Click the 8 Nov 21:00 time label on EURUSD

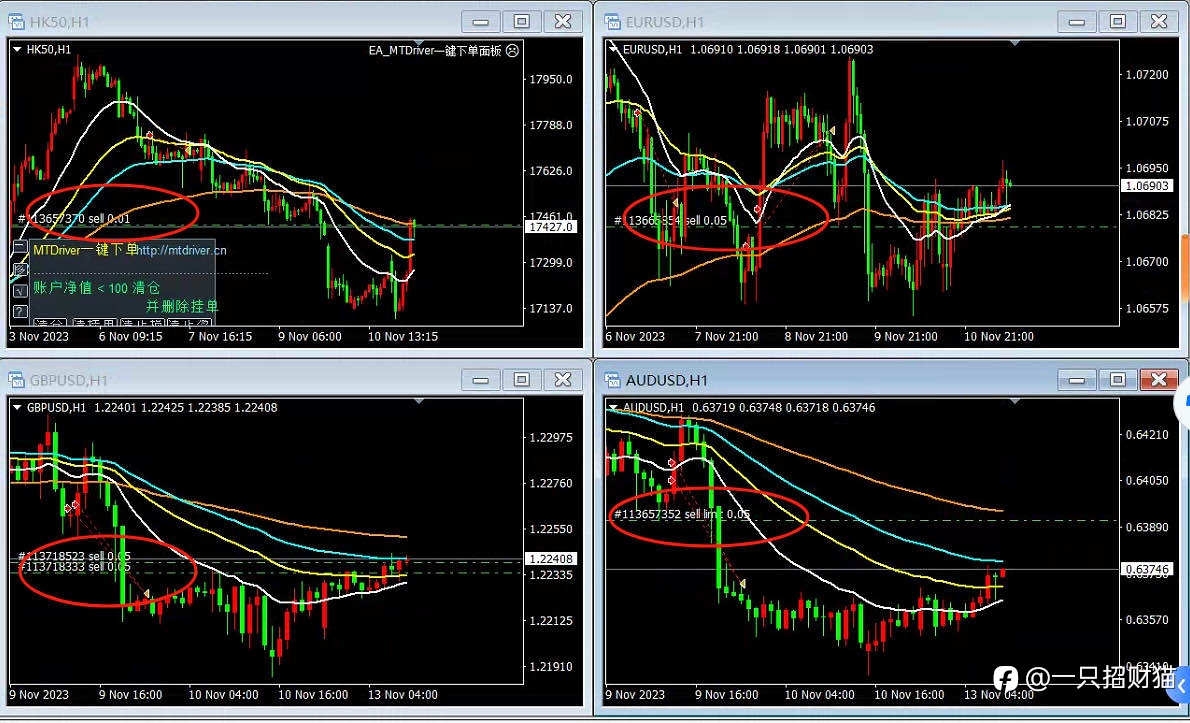coord(816,336)
